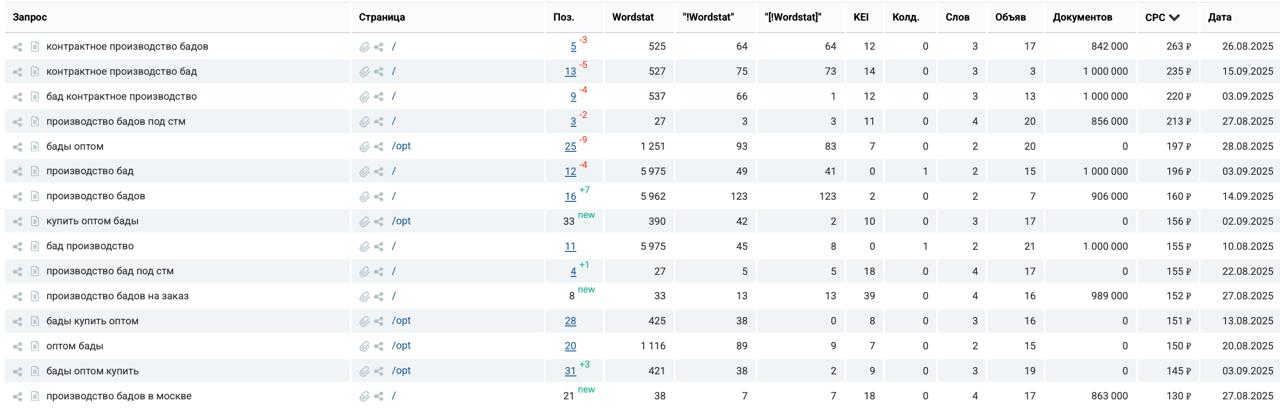Click share icon beside query 'бад производство'
The image size is (1280, 409).
coord(18,247)
